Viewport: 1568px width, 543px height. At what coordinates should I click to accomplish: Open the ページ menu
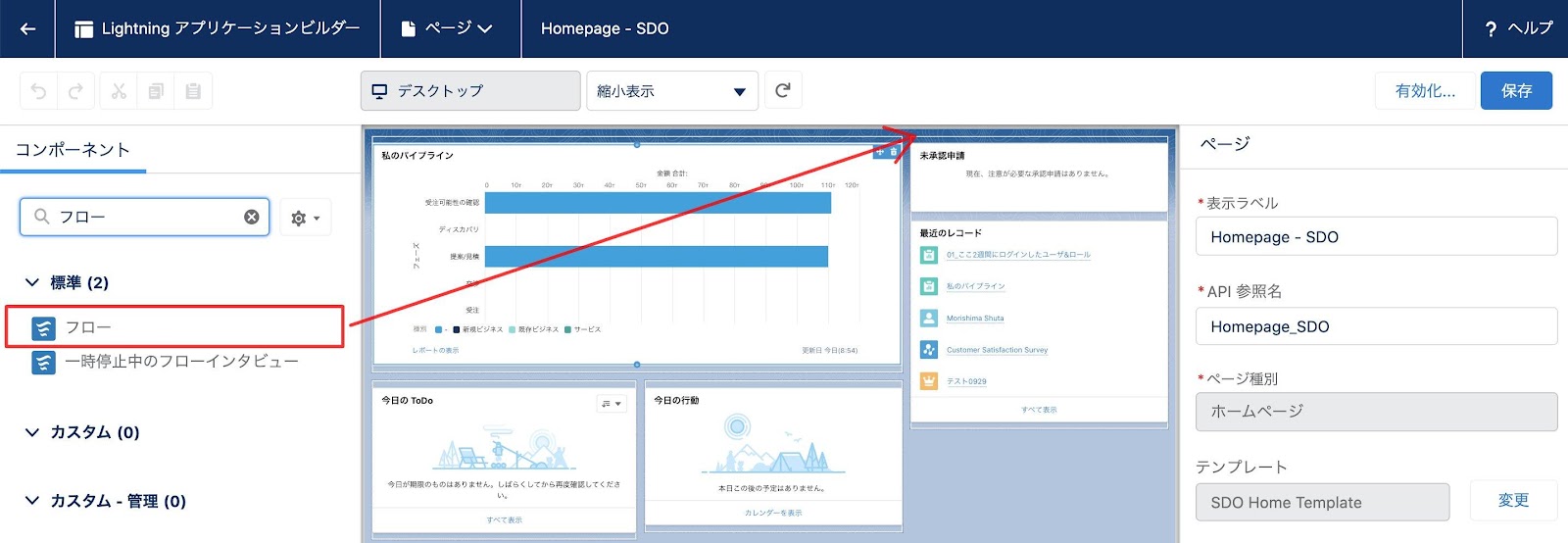coord(447,28)
